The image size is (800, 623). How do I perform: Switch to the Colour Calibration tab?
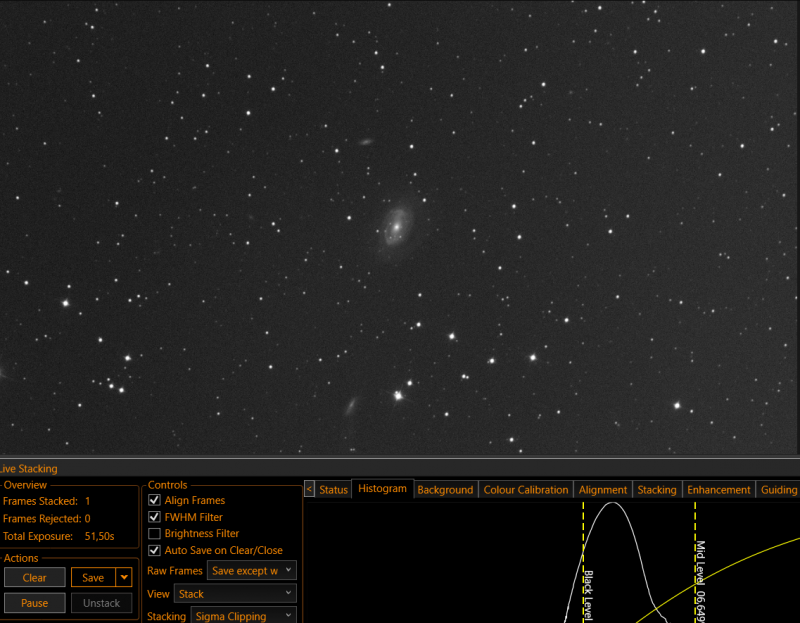tap(526, 490)
